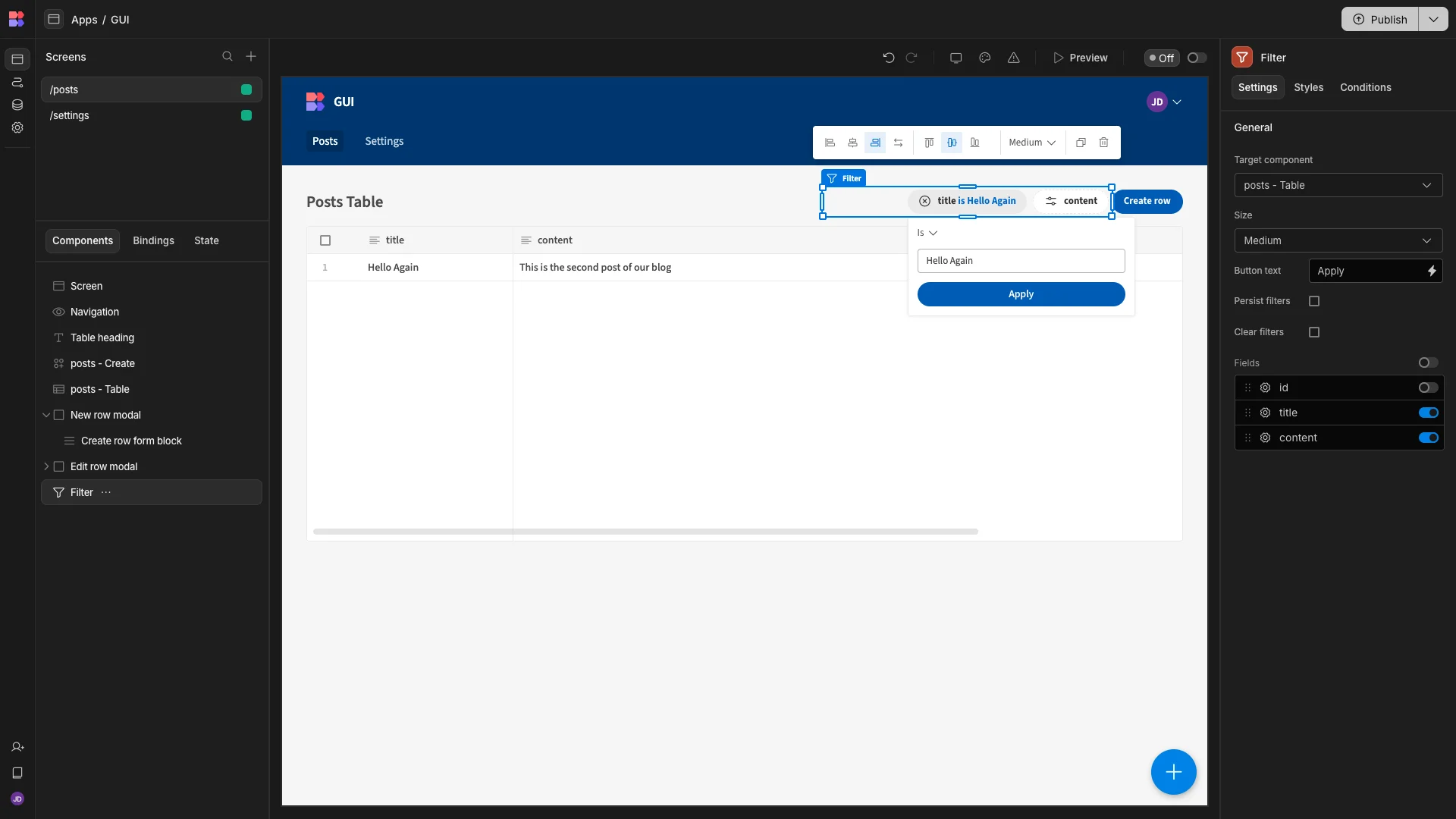Collapse the New row modal tree item

click(46, 415)
